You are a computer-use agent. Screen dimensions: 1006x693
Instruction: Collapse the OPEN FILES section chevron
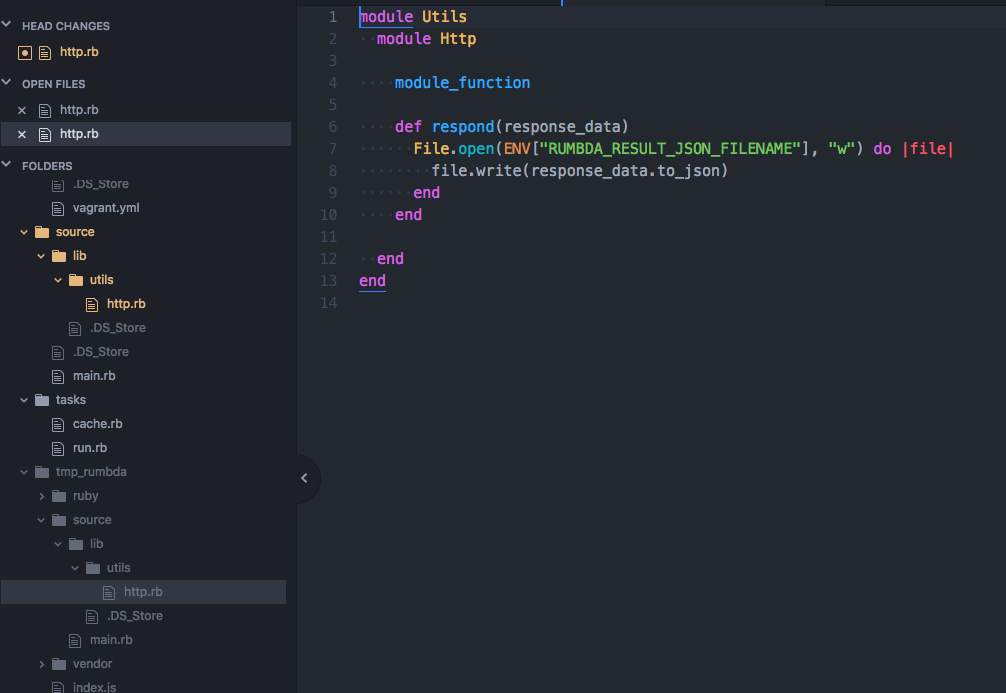click(6, 82)
